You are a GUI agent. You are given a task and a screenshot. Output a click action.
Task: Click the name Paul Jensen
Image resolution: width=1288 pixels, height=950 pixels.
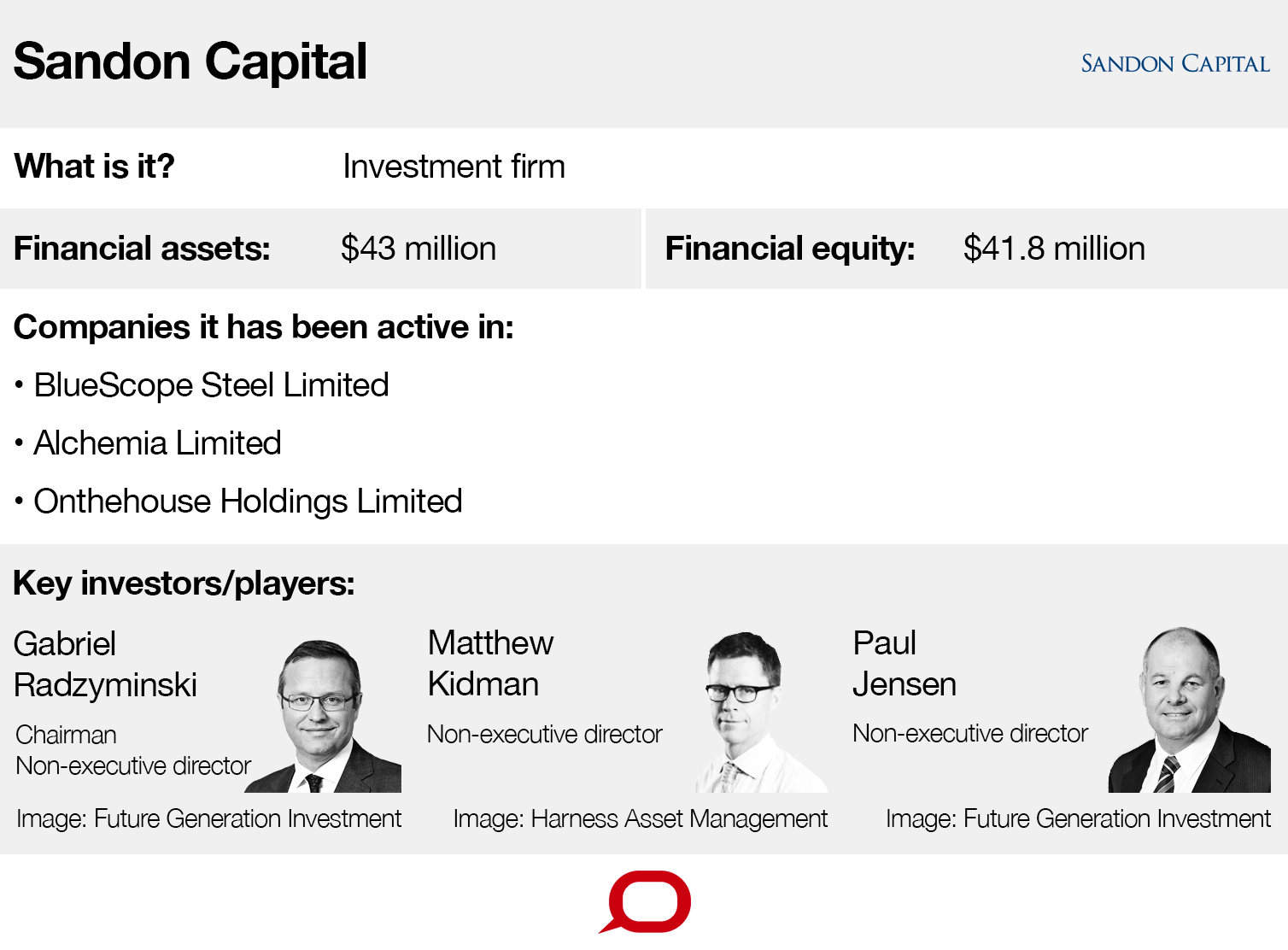[904, 664]
